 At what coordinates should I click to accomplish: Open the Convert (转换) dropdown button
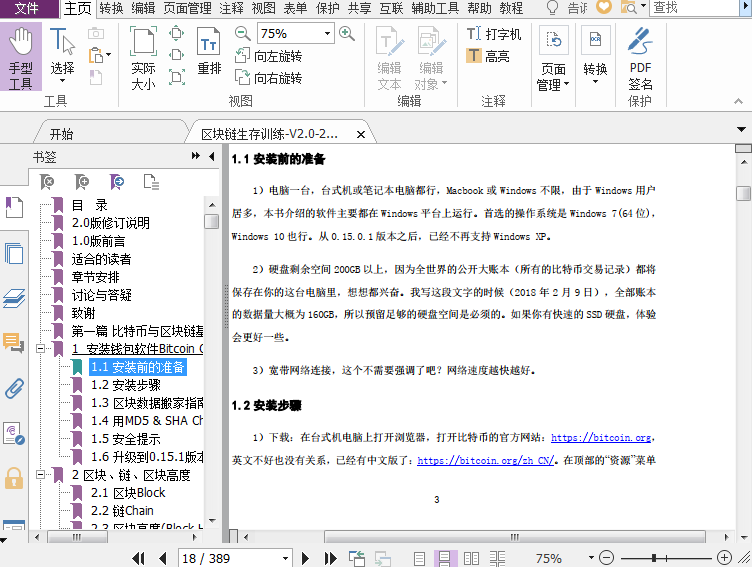(595, 56)
